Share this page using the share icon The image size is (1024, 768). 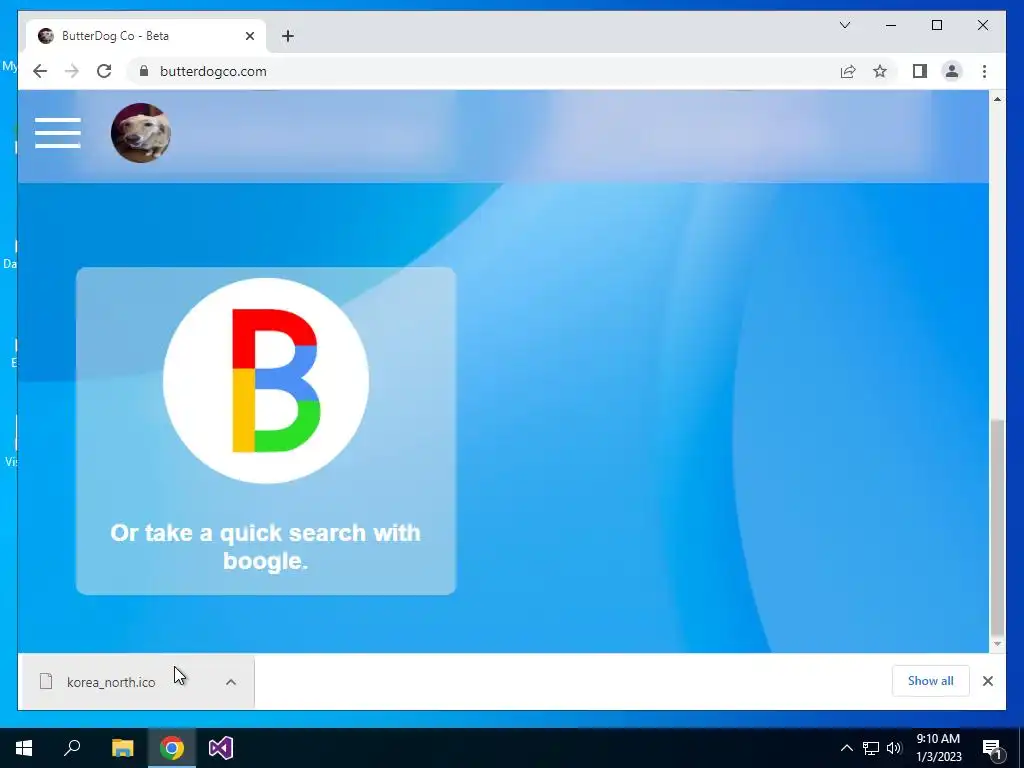click(x=848, y=71)
